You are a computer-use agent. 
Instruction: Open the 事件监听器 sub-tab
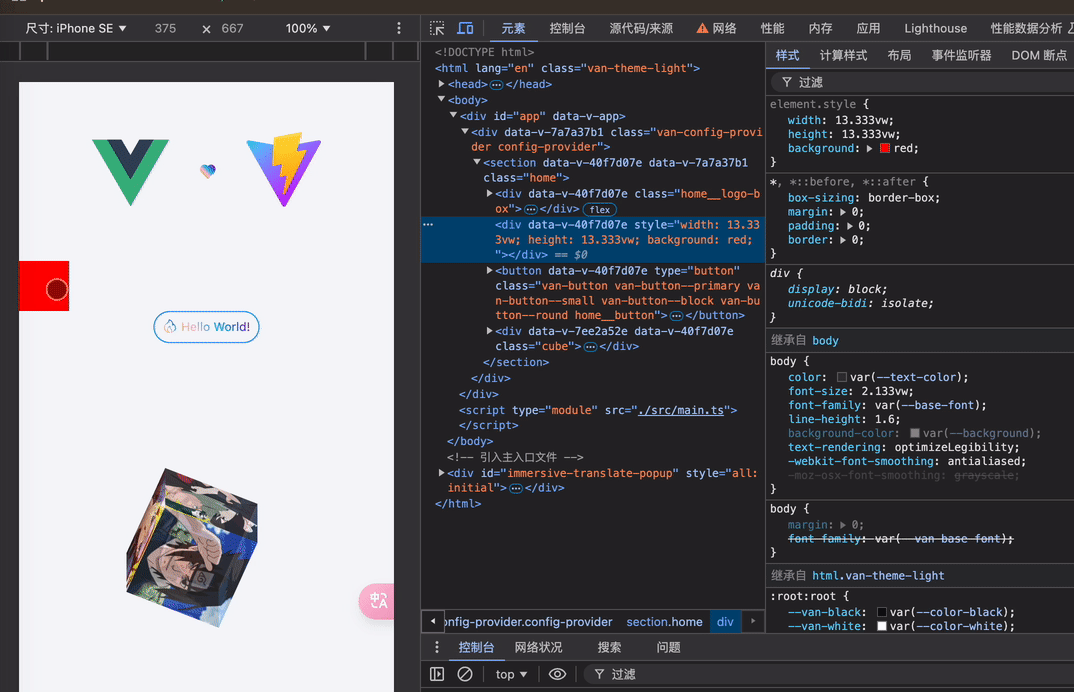tap(961, 55)
